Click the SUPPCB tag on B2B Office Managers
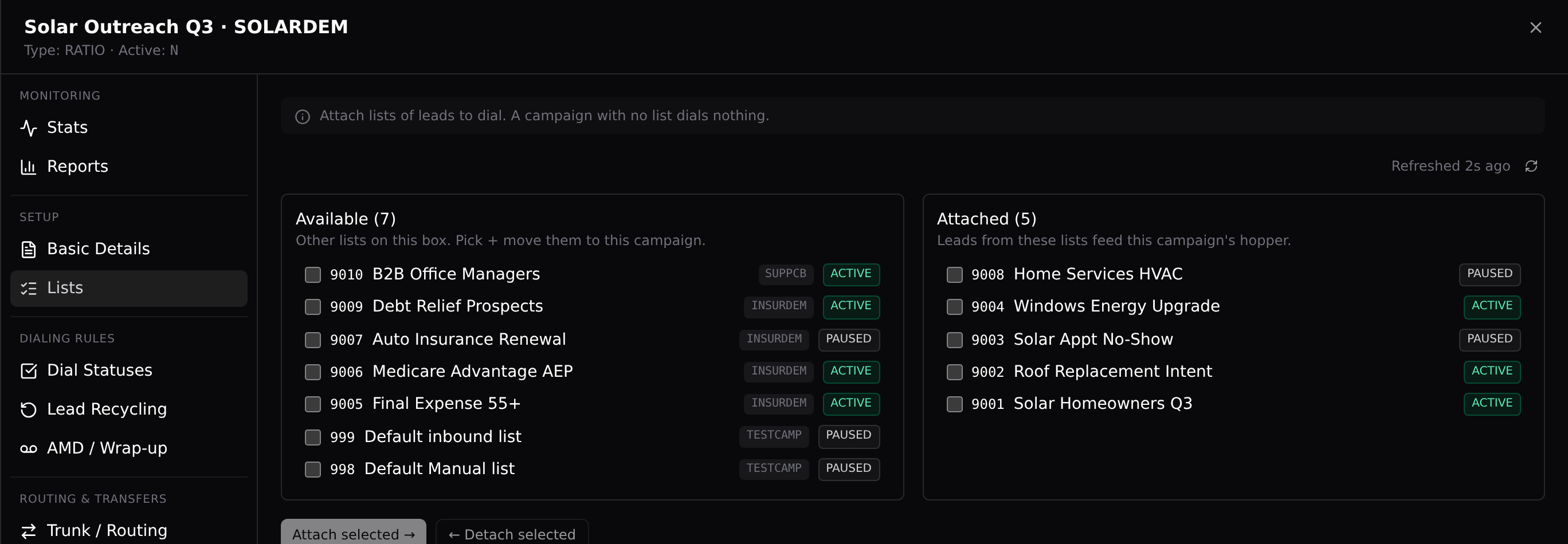This screenshot has width=1568, height=544. (x=785, y=274)
